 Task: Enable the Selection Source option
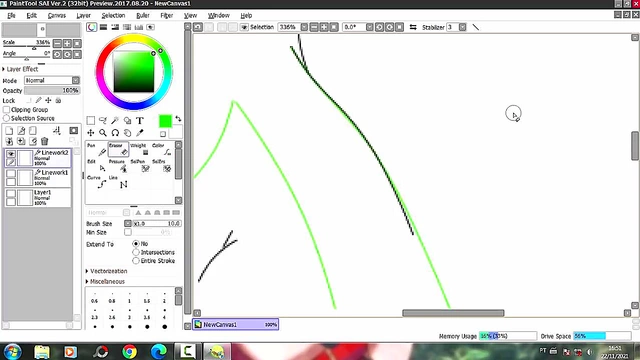[7, 118]
